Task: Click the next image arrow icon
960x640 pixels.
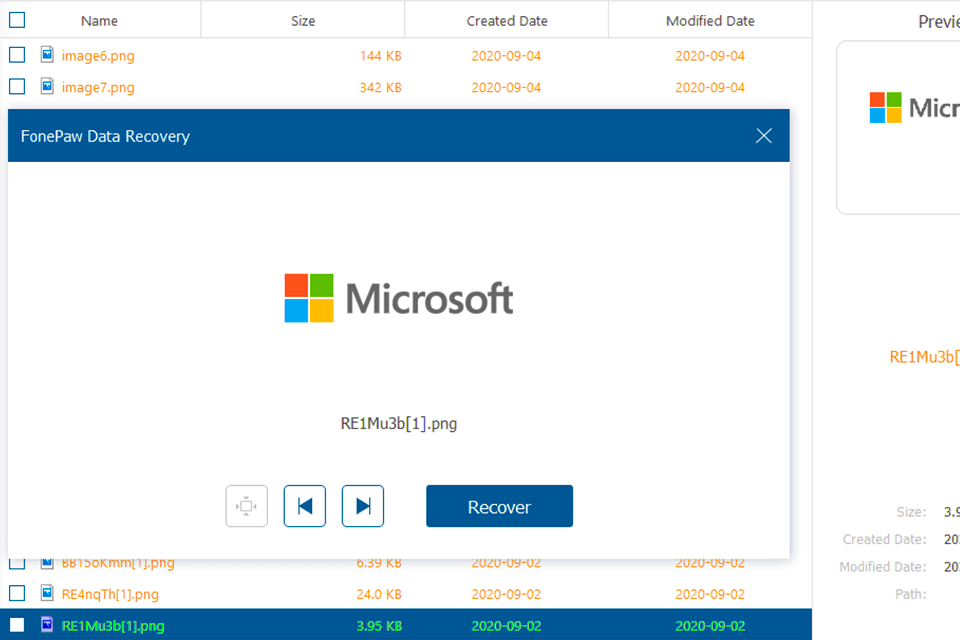Action: pos(362,506)
